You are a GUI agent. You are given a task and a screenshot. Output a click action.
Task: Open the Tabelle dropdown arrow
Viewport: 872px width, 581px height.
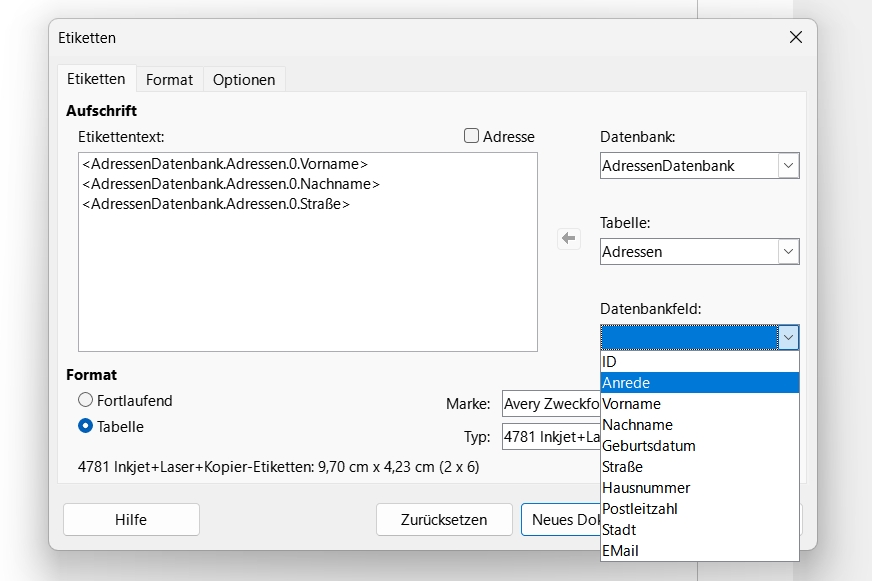point(788,252)
